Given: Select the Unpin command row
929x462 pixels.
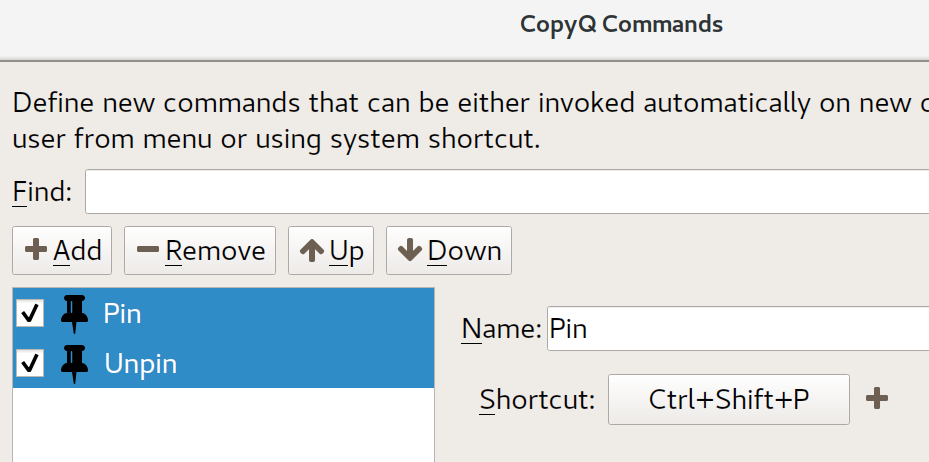Looking at the screenshot, I should tap(223, 363).
